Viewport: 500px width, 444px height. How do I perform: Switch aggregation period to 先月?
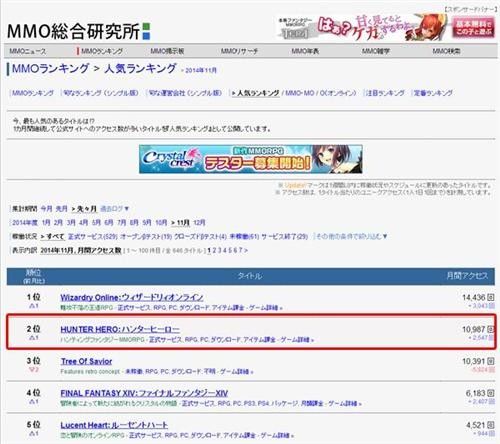pos(61,209)
